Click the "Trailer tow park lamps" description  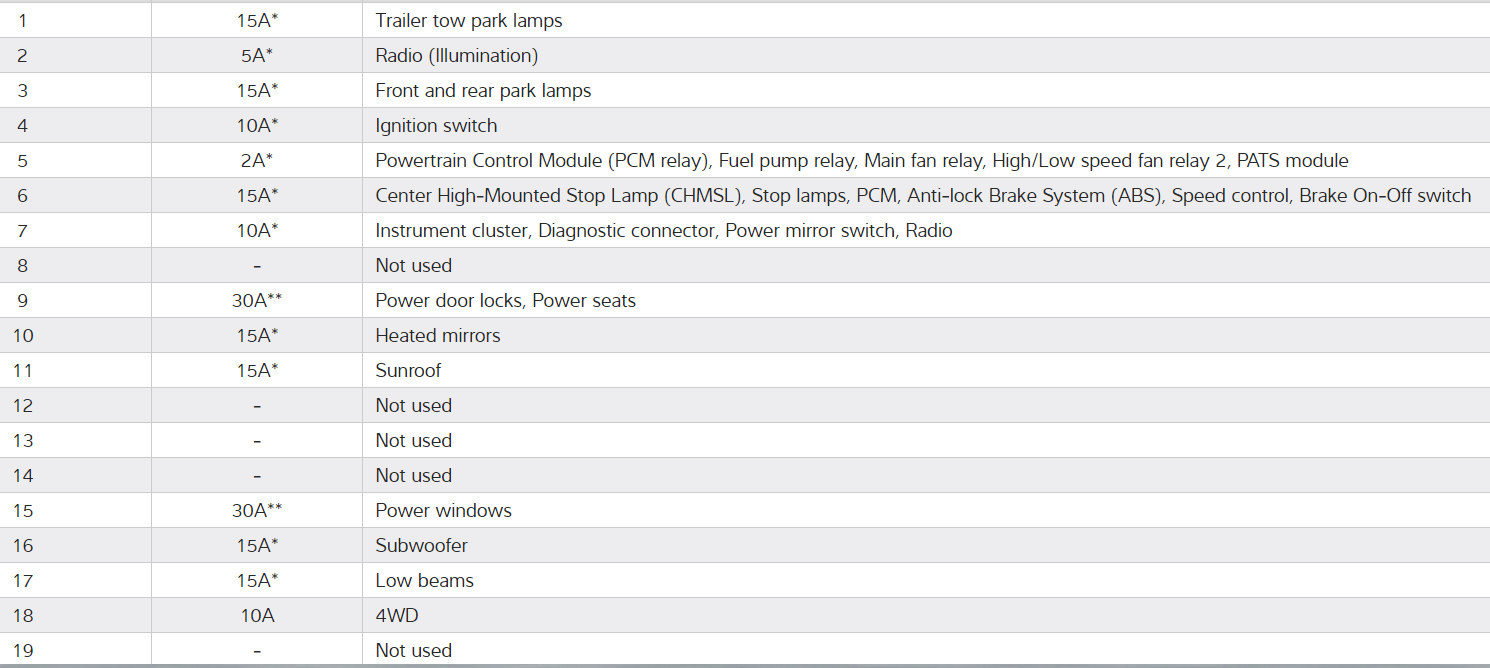[x=468, y=20]
